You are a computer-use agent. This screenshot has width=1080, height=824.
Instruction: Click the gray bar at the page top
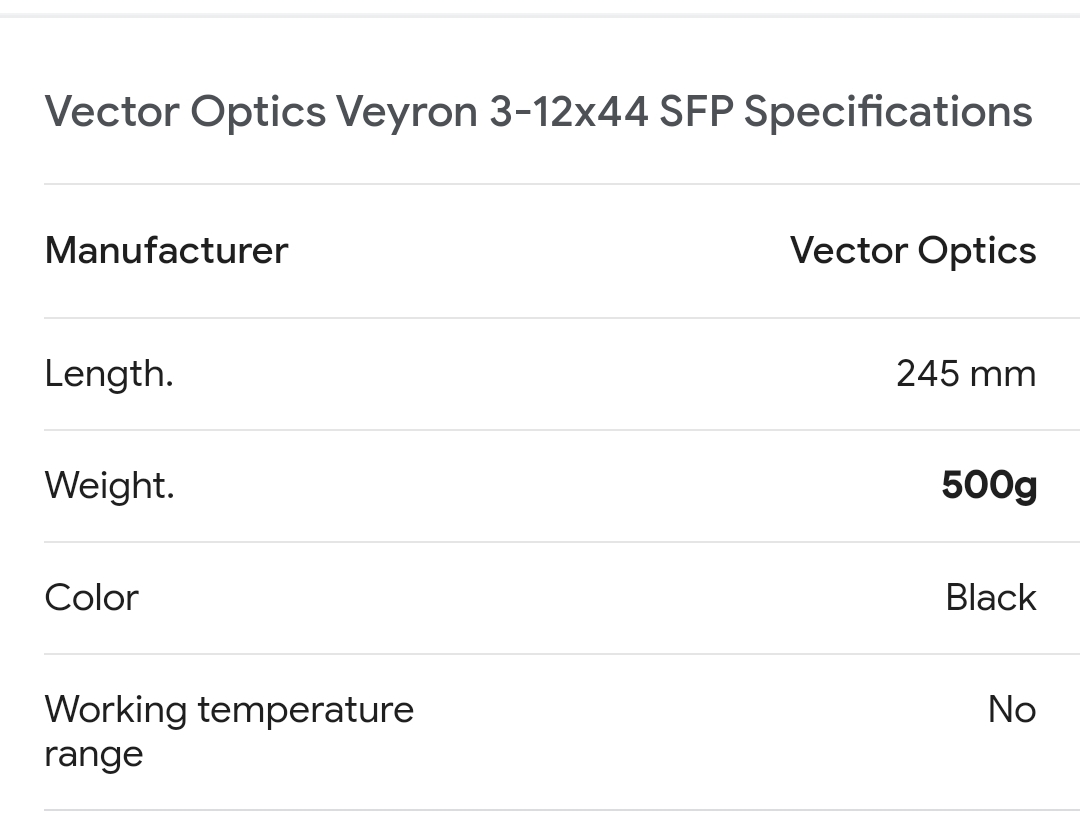point(540,14)
